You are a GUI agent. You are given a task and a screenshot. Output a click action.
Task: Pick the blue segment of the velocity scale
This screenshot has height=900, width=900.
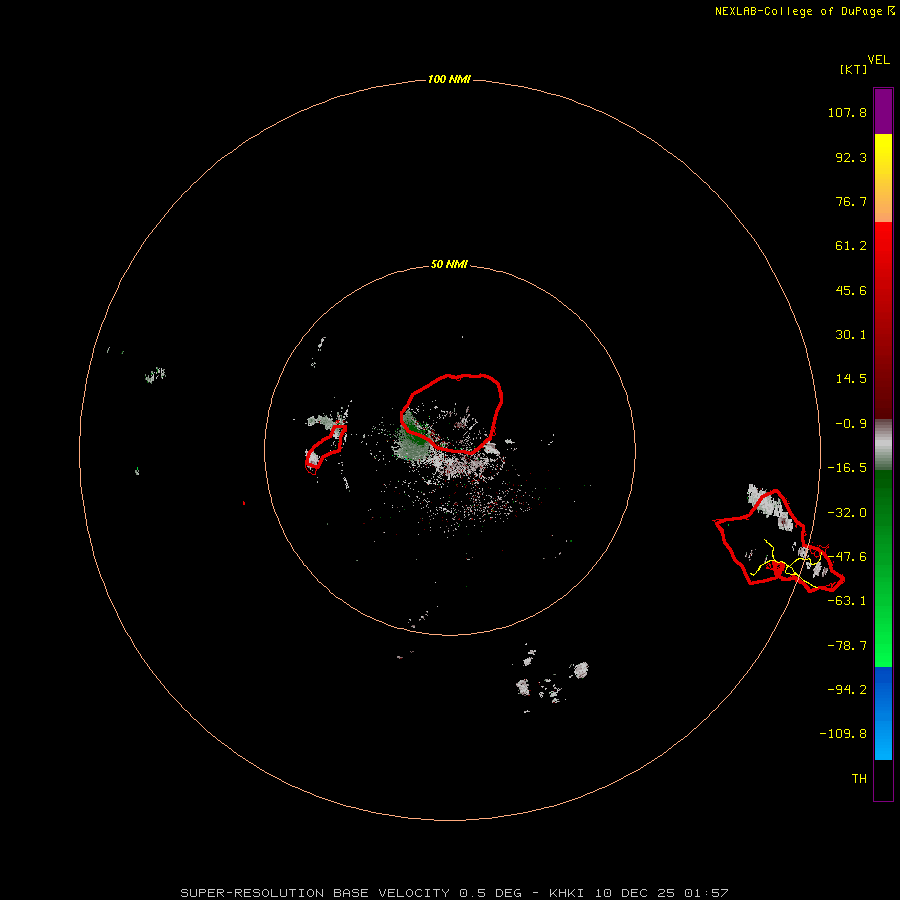[x=883, y=713]
